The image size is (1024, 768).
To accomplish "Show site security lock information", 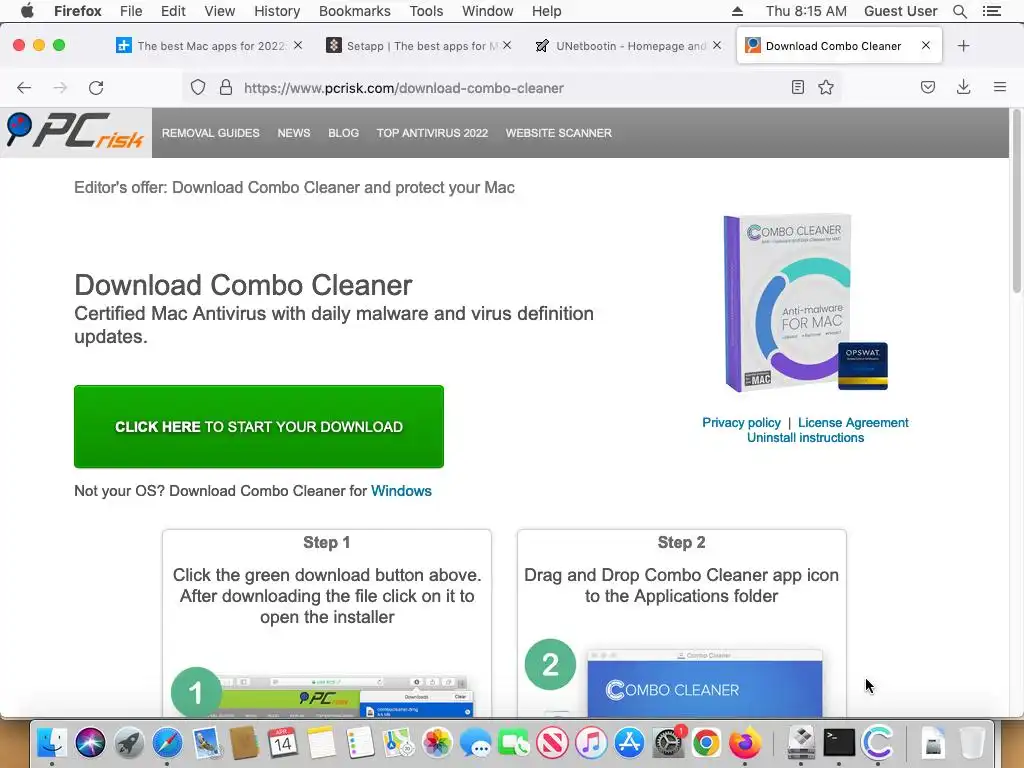I will [226, 88].
